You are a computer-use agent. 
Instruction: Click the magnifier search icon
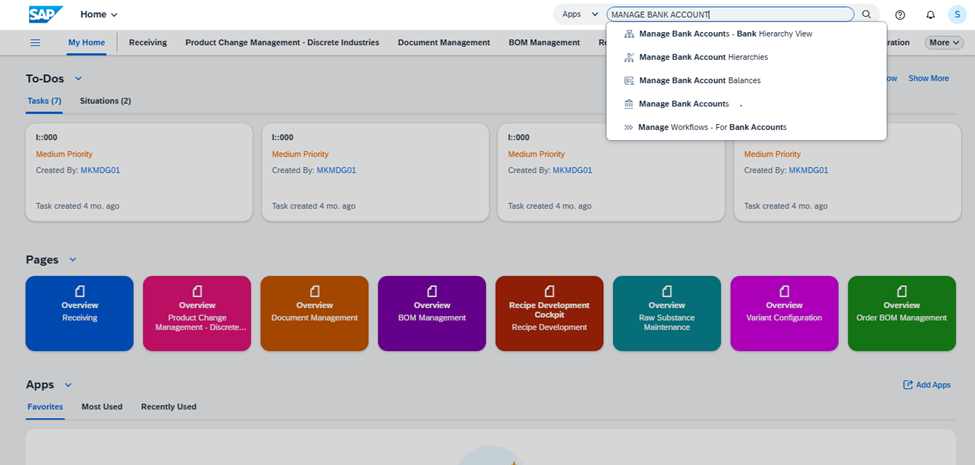click(x=866, y=14)
